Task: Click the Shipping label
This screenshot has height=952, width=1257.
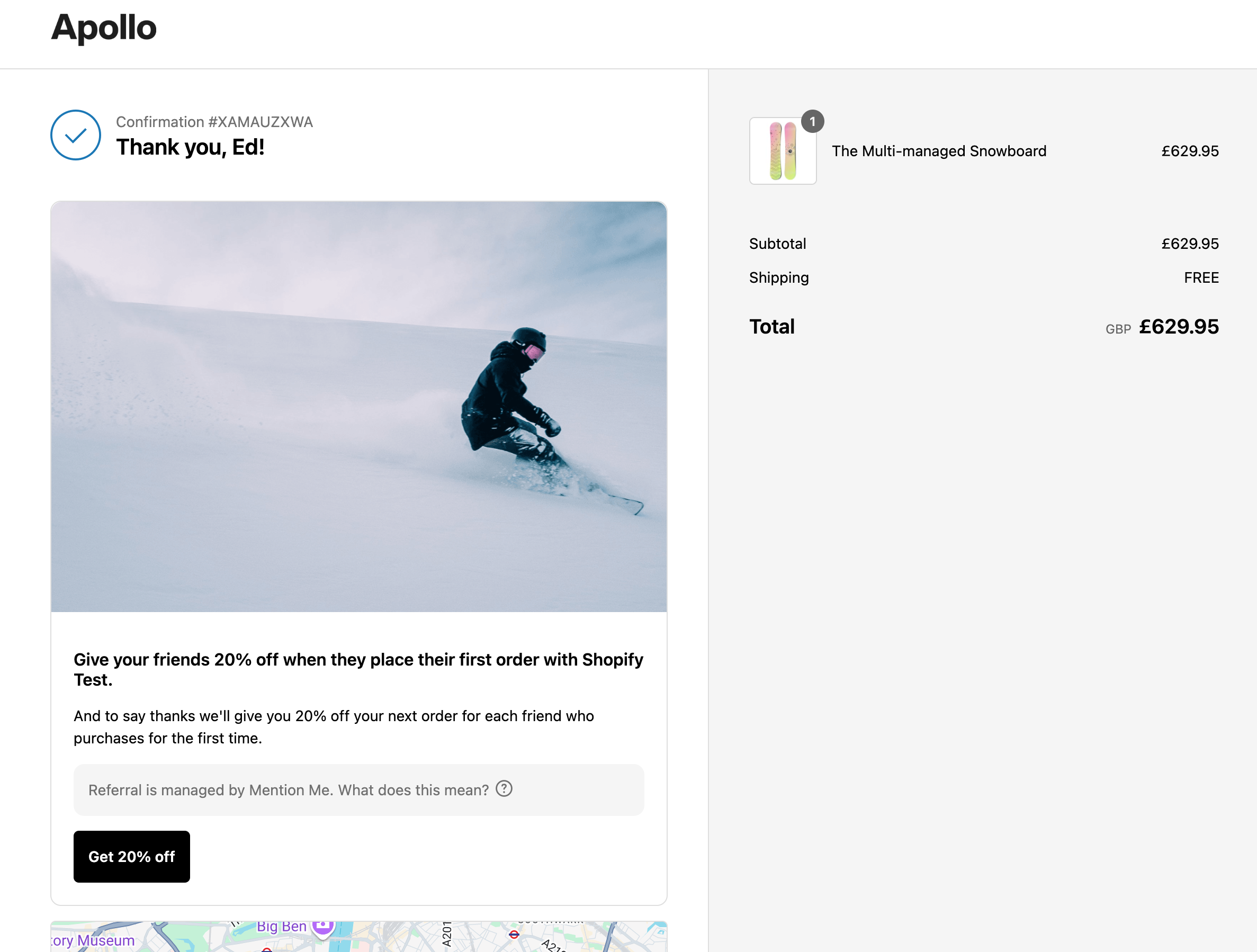Action: (778, 277)
